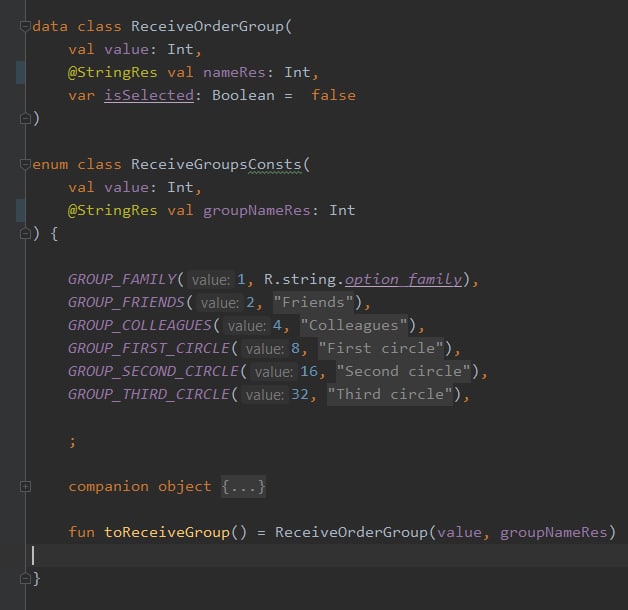Image resolution: width=628 pixels, height=610 pixels.
Task: Click the false default value
Action: click(x=333, y=95)
